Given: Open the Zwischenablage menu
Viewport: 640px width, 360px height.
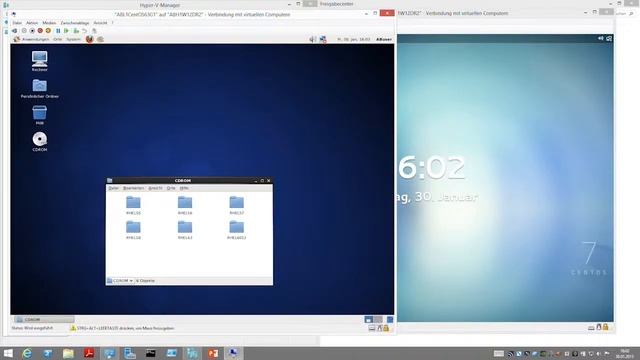Looking at the screenshot, I should coord(75,23).
